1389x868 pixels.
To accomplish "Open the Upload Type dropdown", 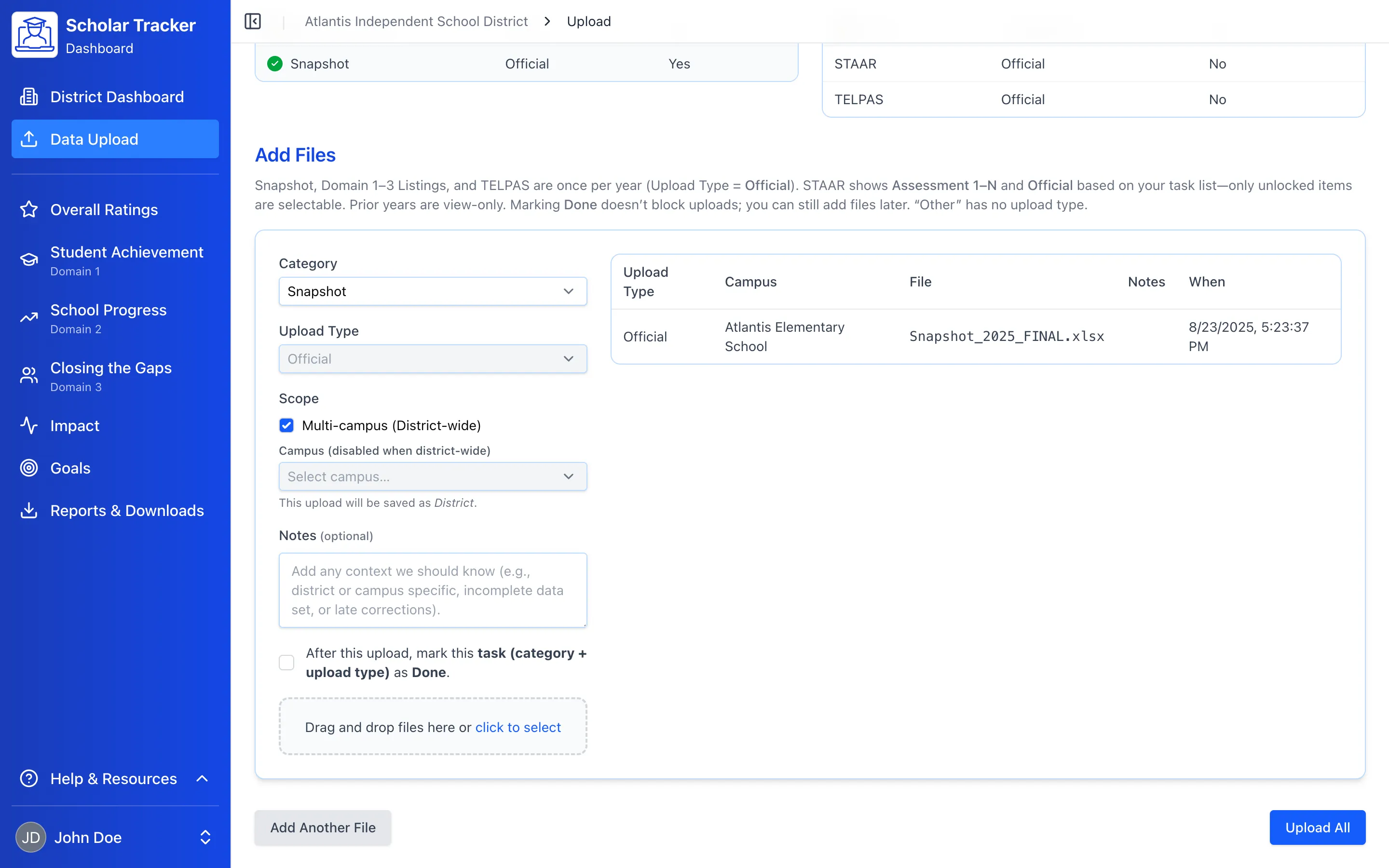I will point(432,358).
